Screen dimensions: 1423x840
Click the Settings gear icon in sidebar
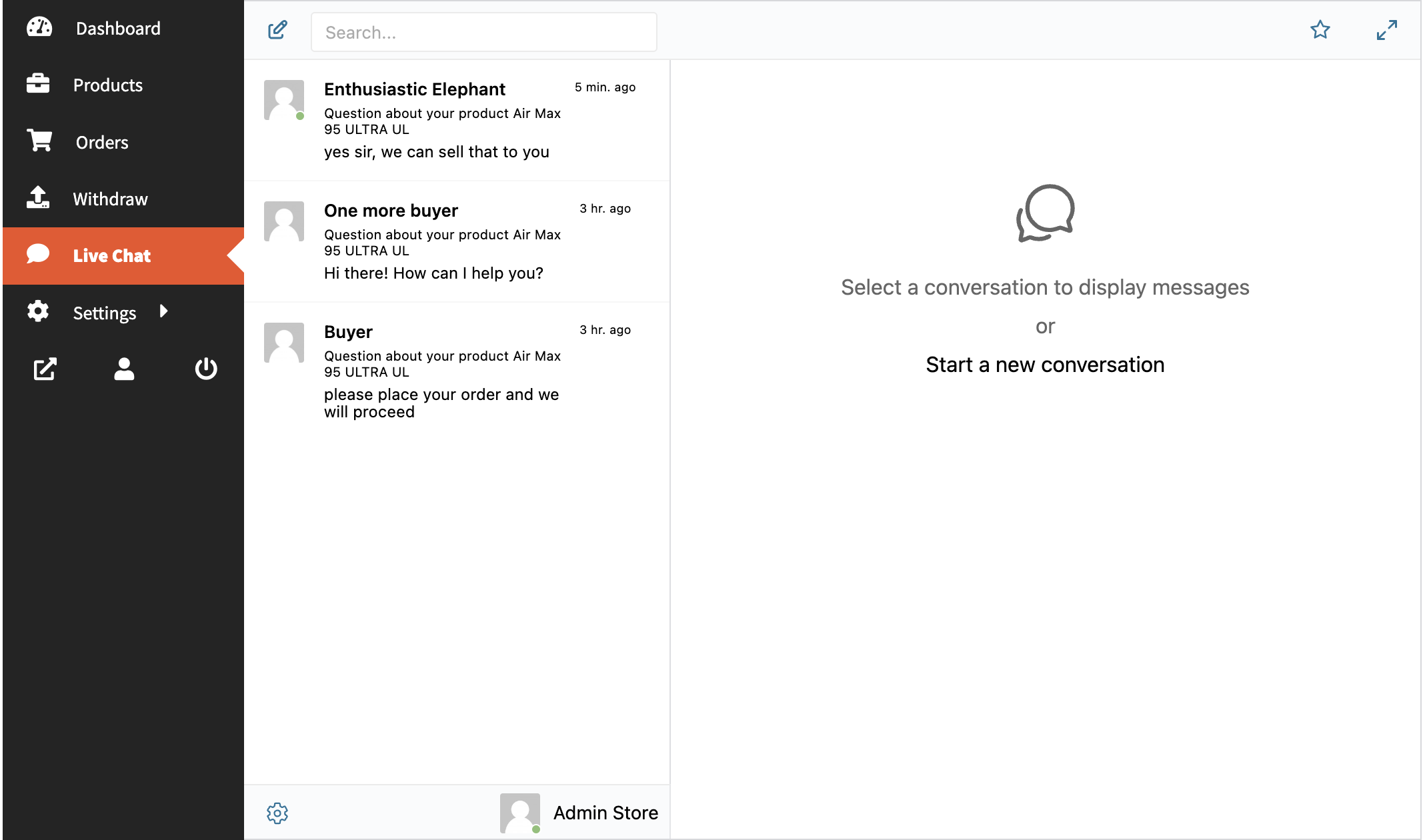[x=38, y=311]
